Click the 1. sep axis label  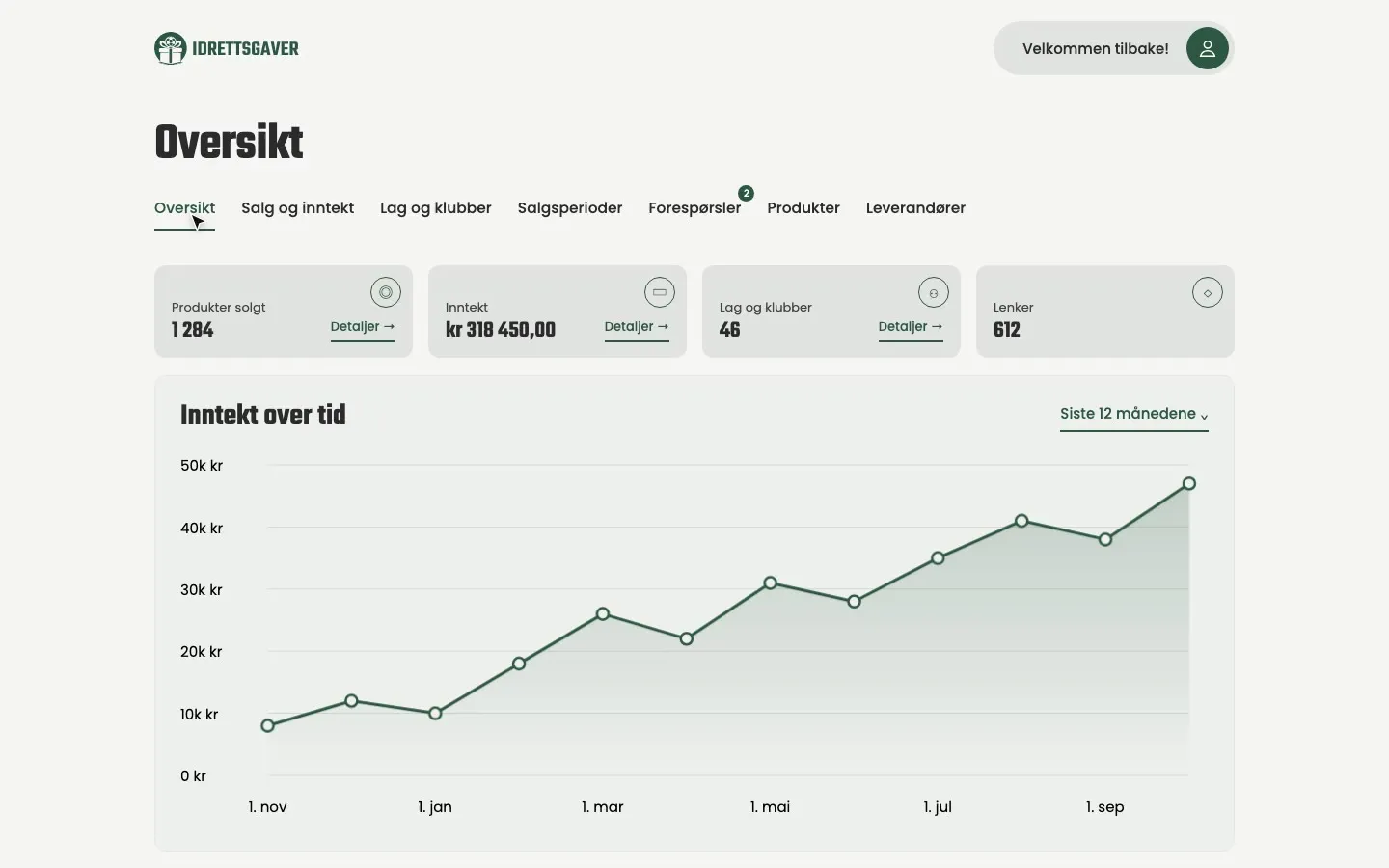[x=1105, y=807]
